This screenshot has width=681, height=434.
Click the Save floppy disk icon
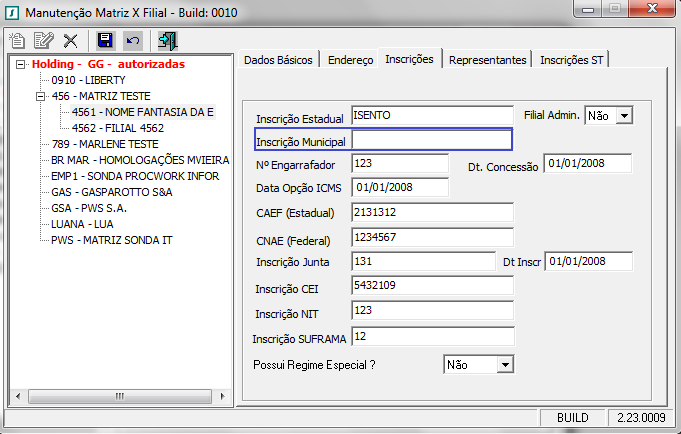(106, 41)
